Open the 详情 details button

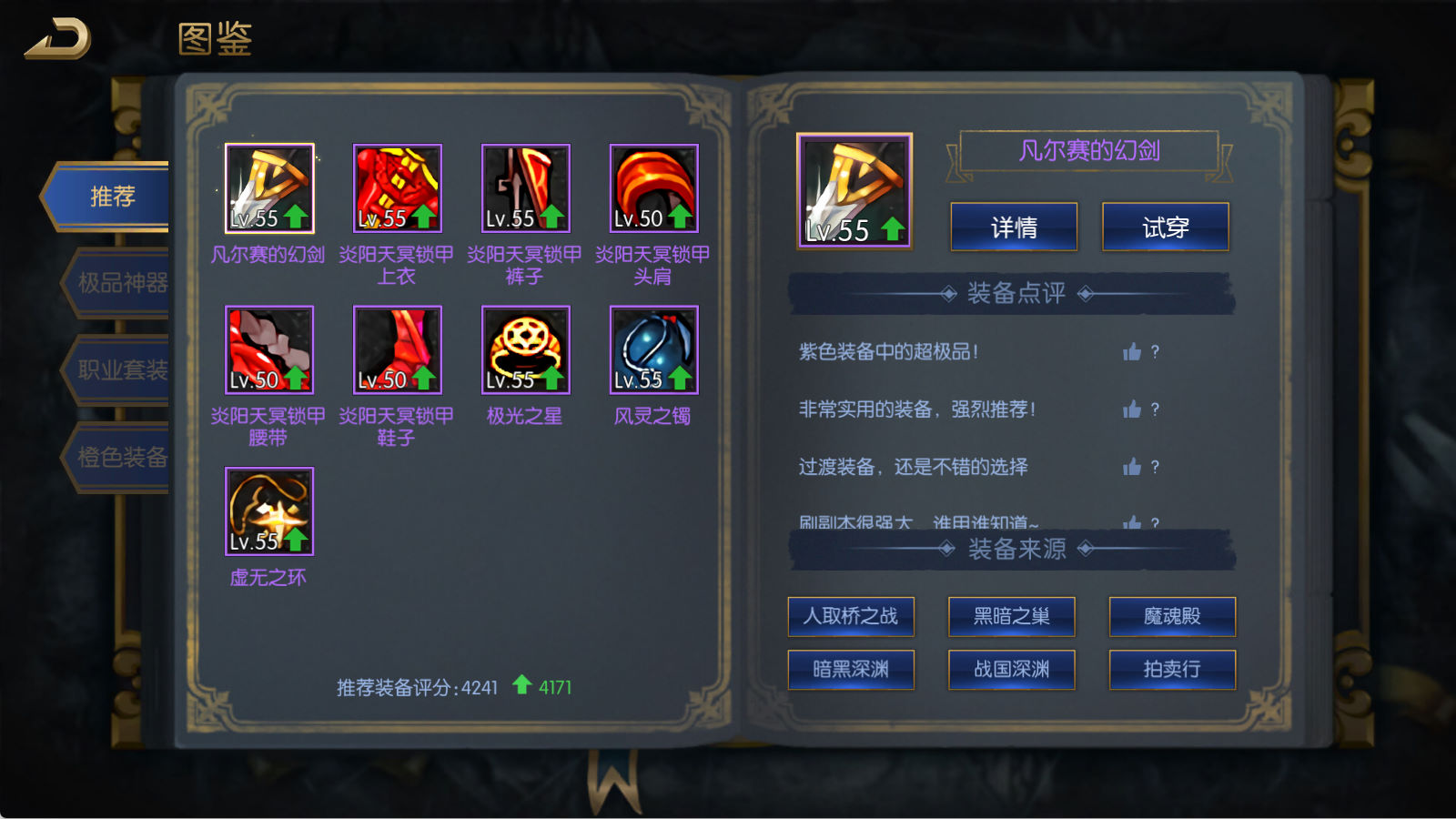pyautogui.click(x=1014, y=227)
